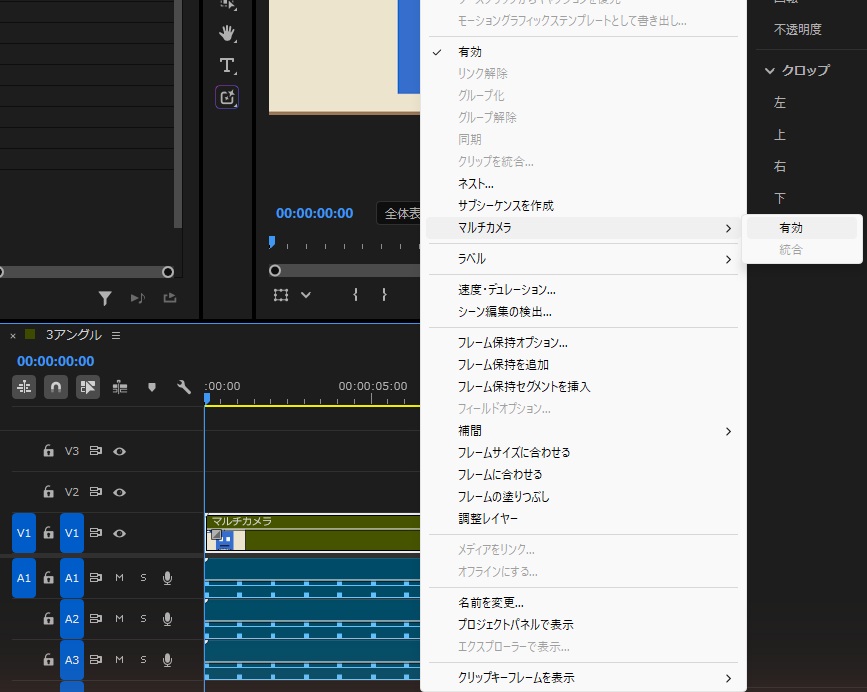The height and width of the screenshot is (692, 867).
Task: Mute track A2
Action: pos(119,618)
